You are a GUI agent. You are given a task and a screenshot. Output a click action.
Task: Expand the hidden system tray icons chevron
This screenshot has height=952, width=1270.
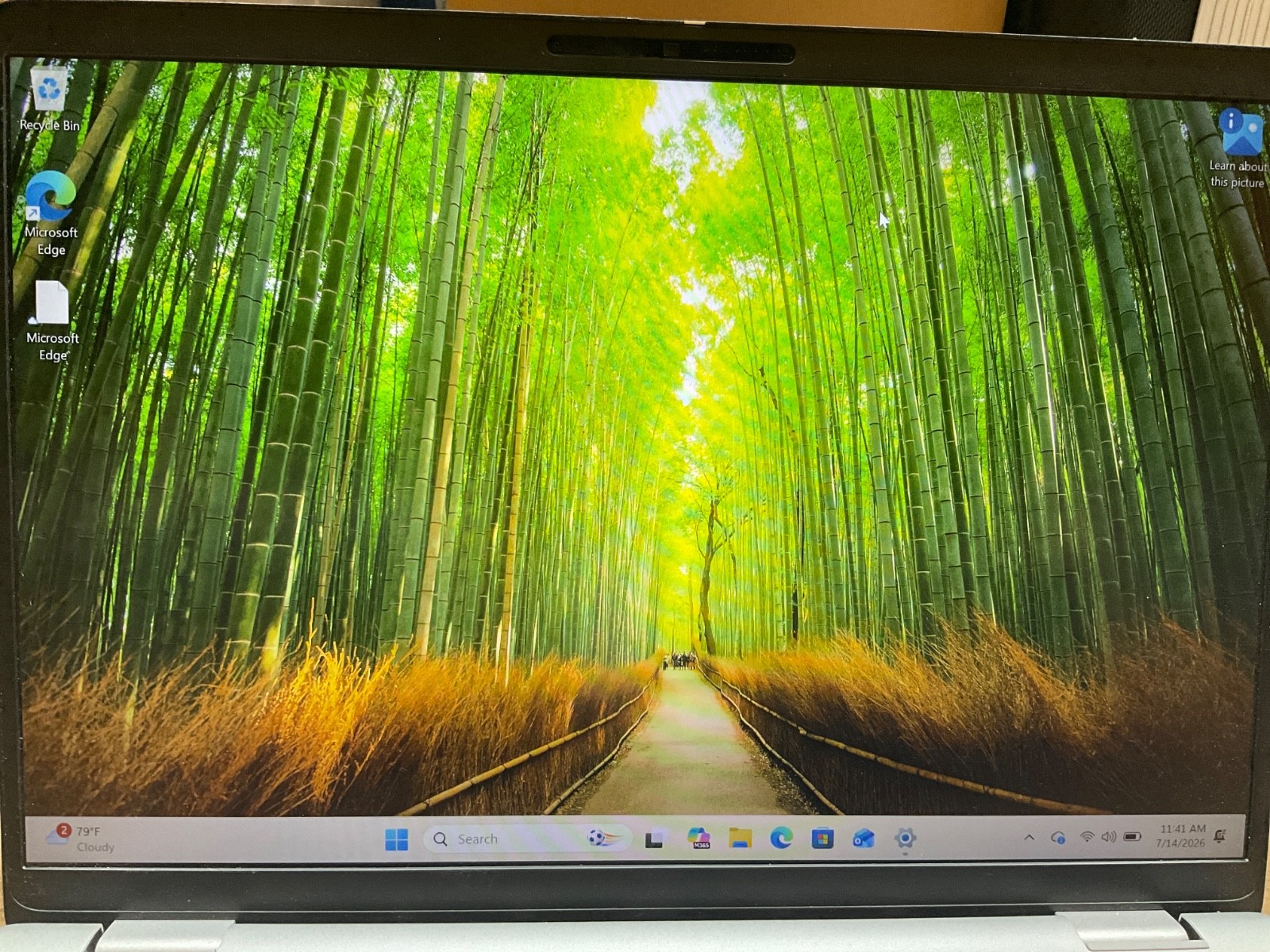point(1029,838)
